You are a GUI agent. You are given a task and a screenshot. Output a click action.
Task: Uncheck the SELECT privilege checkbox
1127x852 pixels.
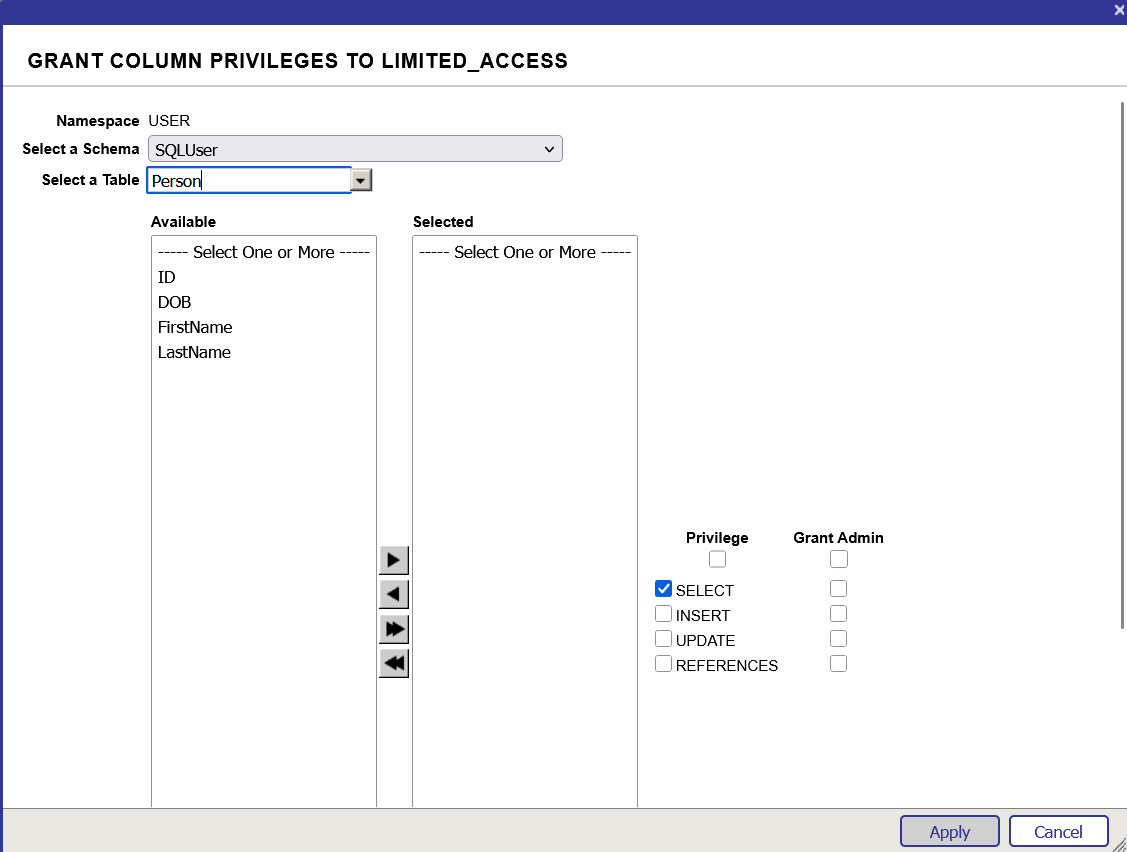pos(663,589)
